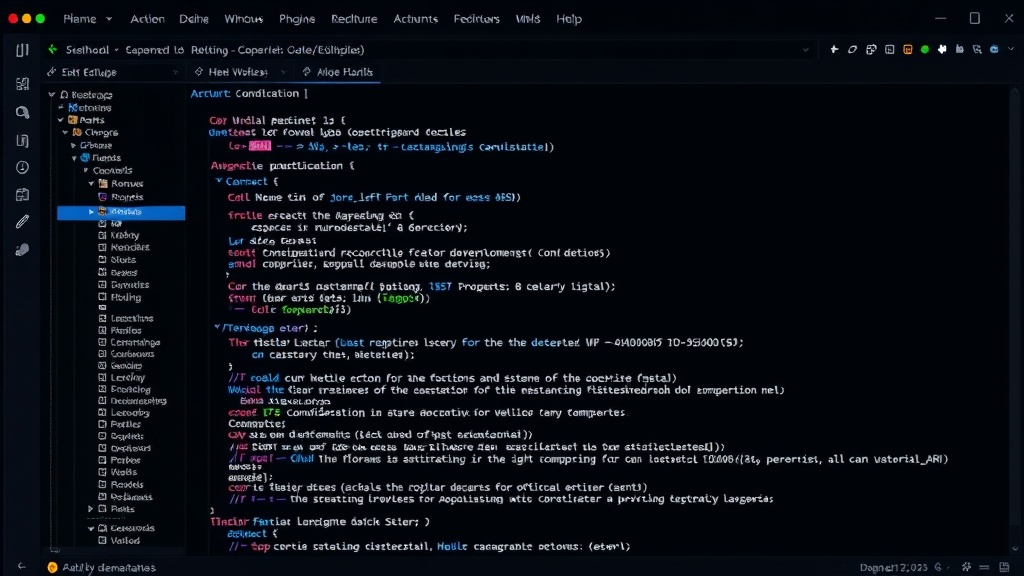Collapse the Fiends tree node
The image size is (1024, 576).
click(x=74, y=158)
